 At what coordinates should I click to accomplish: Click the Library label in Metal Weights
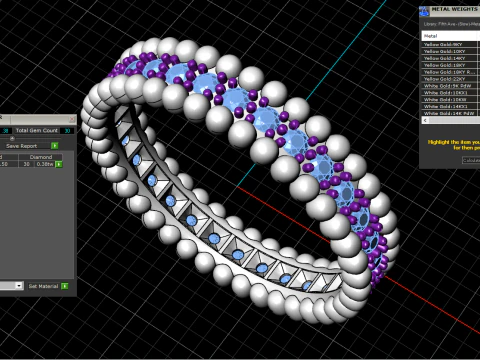tap(452, 24)
